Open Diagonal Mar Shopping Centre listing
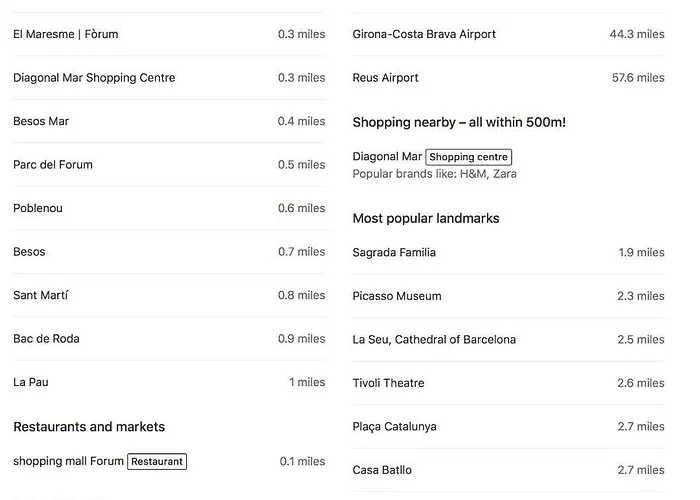 click(x=169, y=78)
